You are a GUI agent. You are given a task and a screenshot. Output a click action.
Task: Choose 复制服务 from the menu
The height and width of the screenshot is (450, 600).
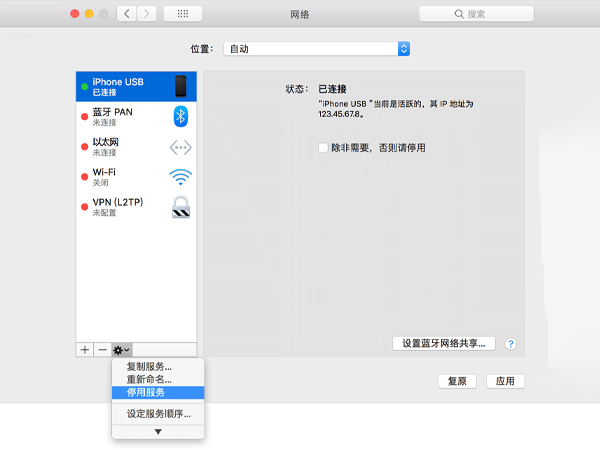pyautogui.click(x=149, y=367)
